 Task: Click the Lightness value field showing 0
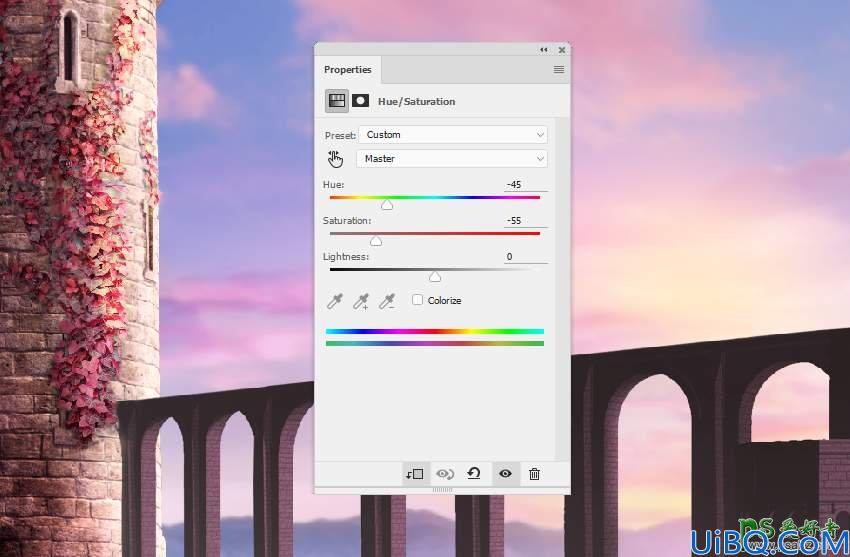[x=525, y=257]
